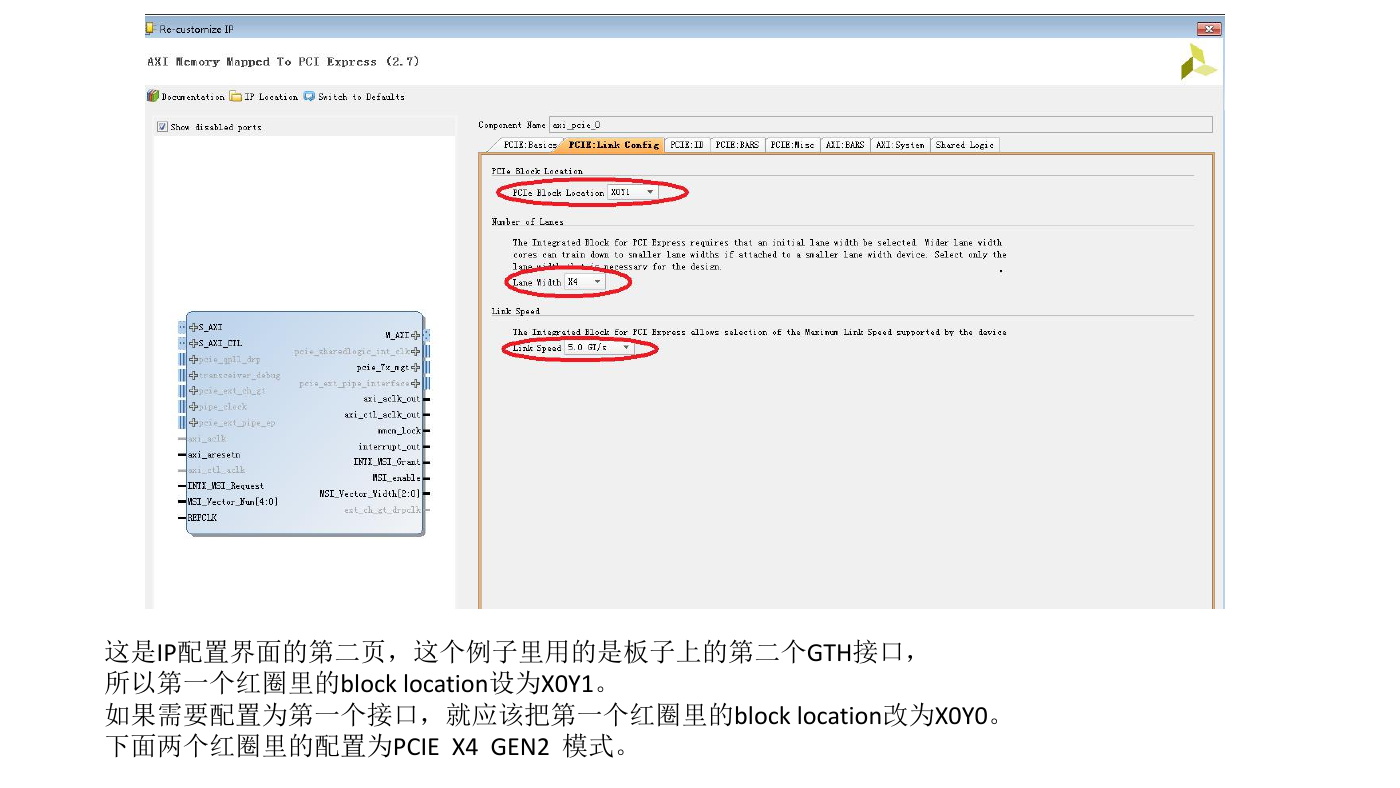Open the Documentation book icon
The height and width of the screenshot is (788, 1400).
point(153,96)
